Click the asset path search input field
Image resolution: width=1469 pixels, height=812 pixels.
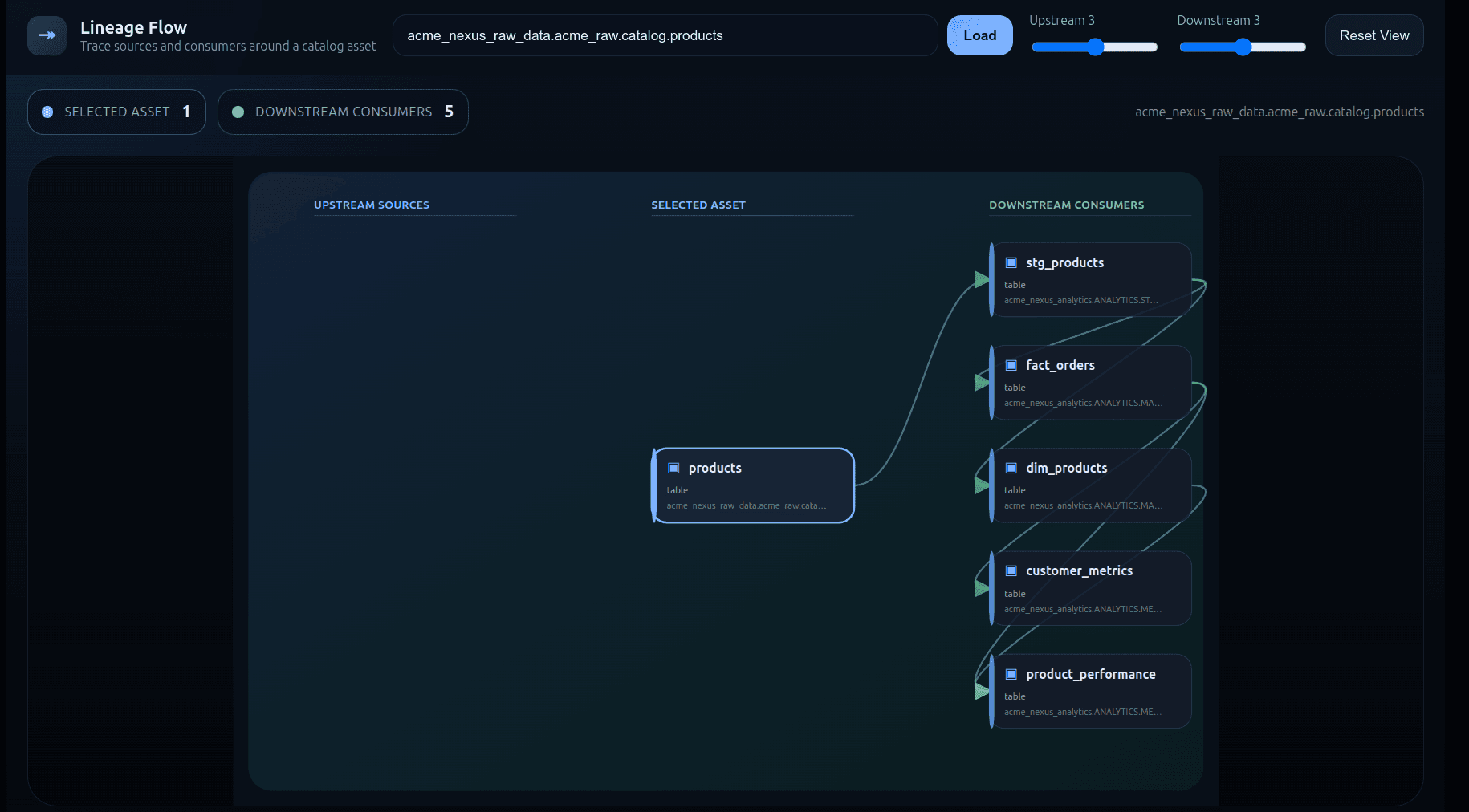coord(665,35)
